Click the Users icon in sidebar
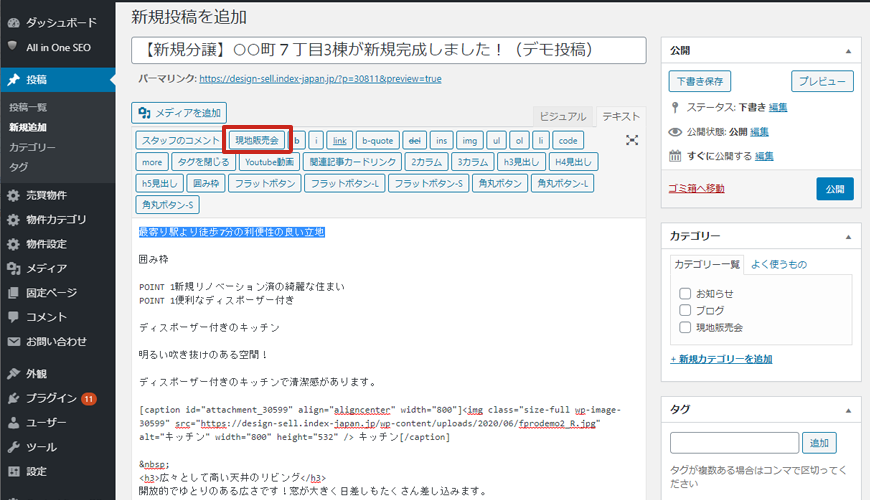Screen dimensions: 870x500 [13, 422]
